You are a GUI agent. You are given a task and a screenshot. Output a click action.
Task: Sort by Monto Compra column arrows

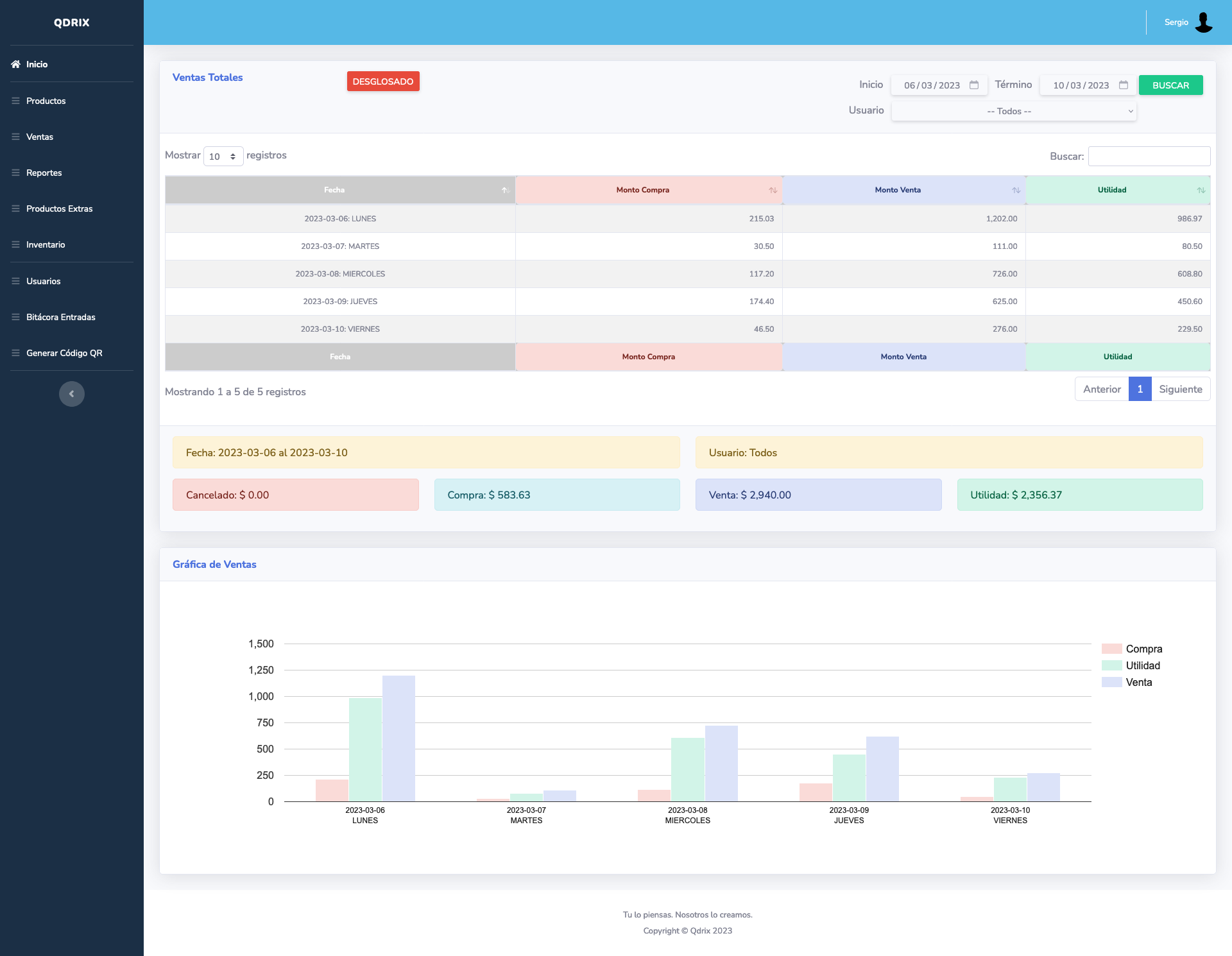click(x=773, y=190)
